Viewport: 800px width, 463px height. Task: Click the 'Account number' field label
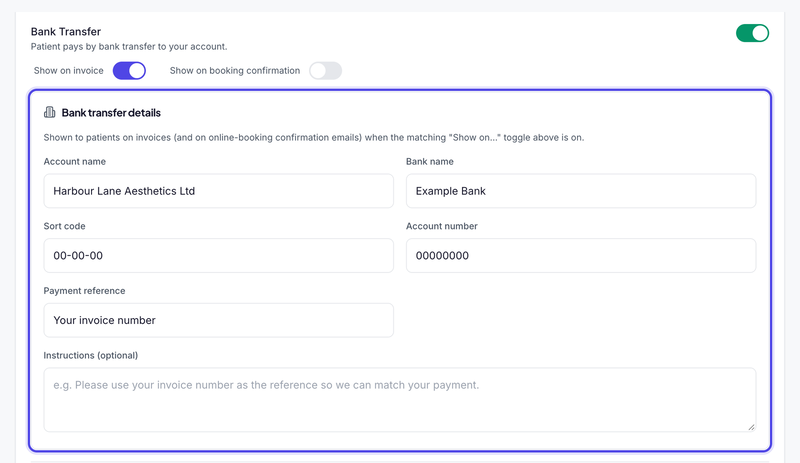pos(442,226)
